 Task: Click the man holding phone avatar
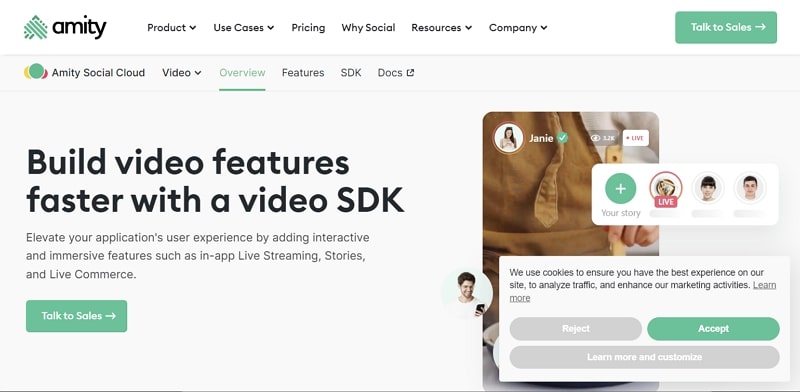[x=466, y=293]
